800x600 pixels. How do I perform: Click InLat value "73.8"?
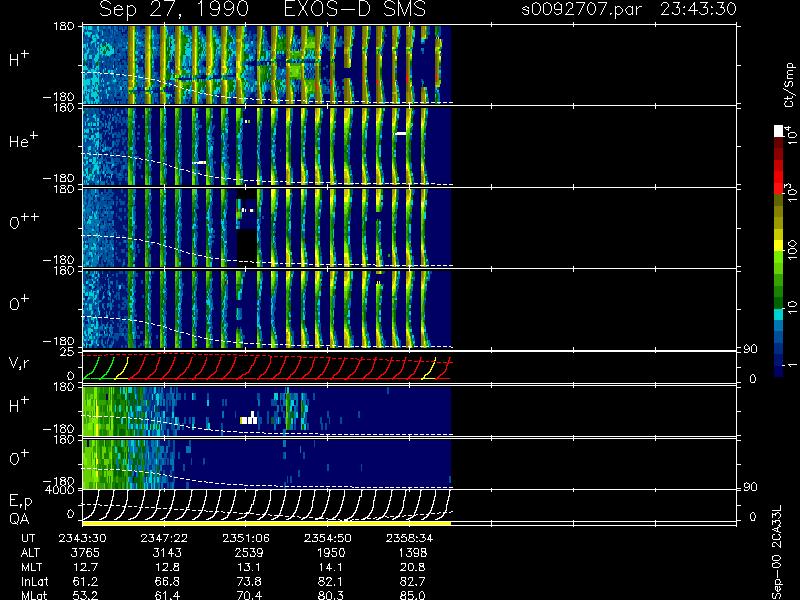coord(249,581)
